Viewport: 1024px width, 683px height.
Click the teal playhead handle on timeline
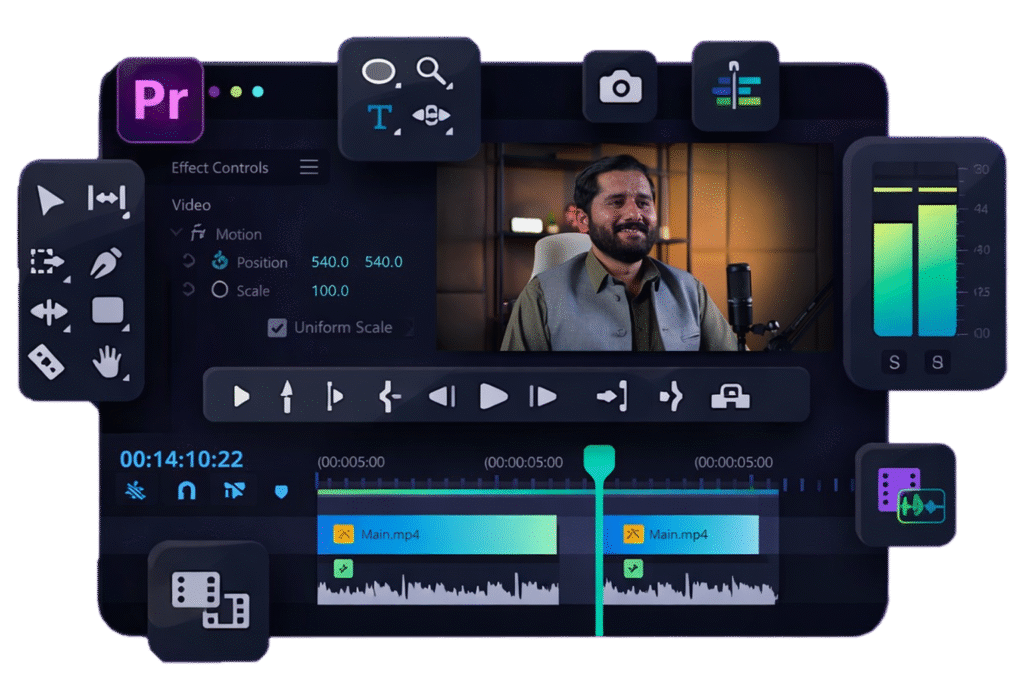(599, 463)
